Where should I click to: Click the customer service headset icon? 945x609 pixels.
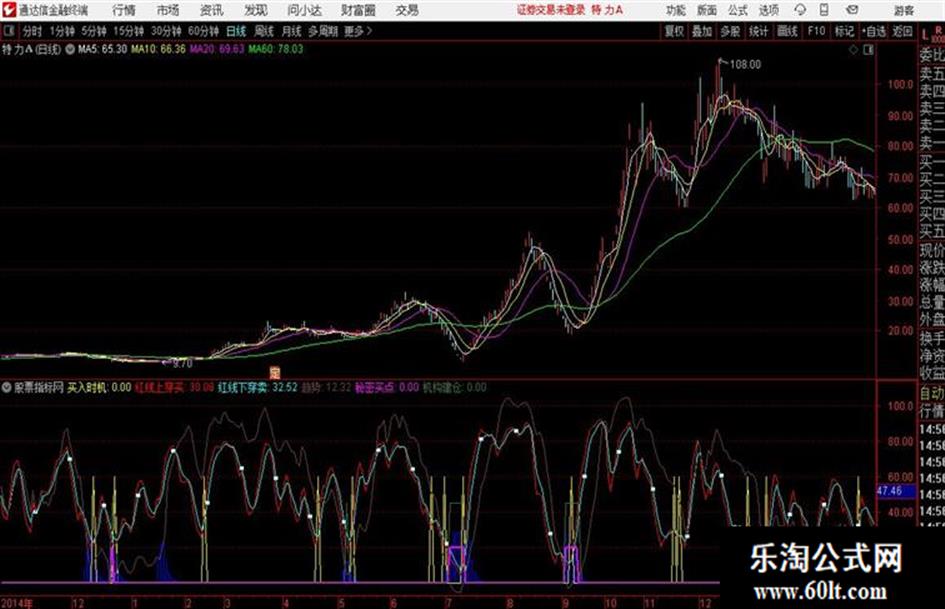click(800, 10)
